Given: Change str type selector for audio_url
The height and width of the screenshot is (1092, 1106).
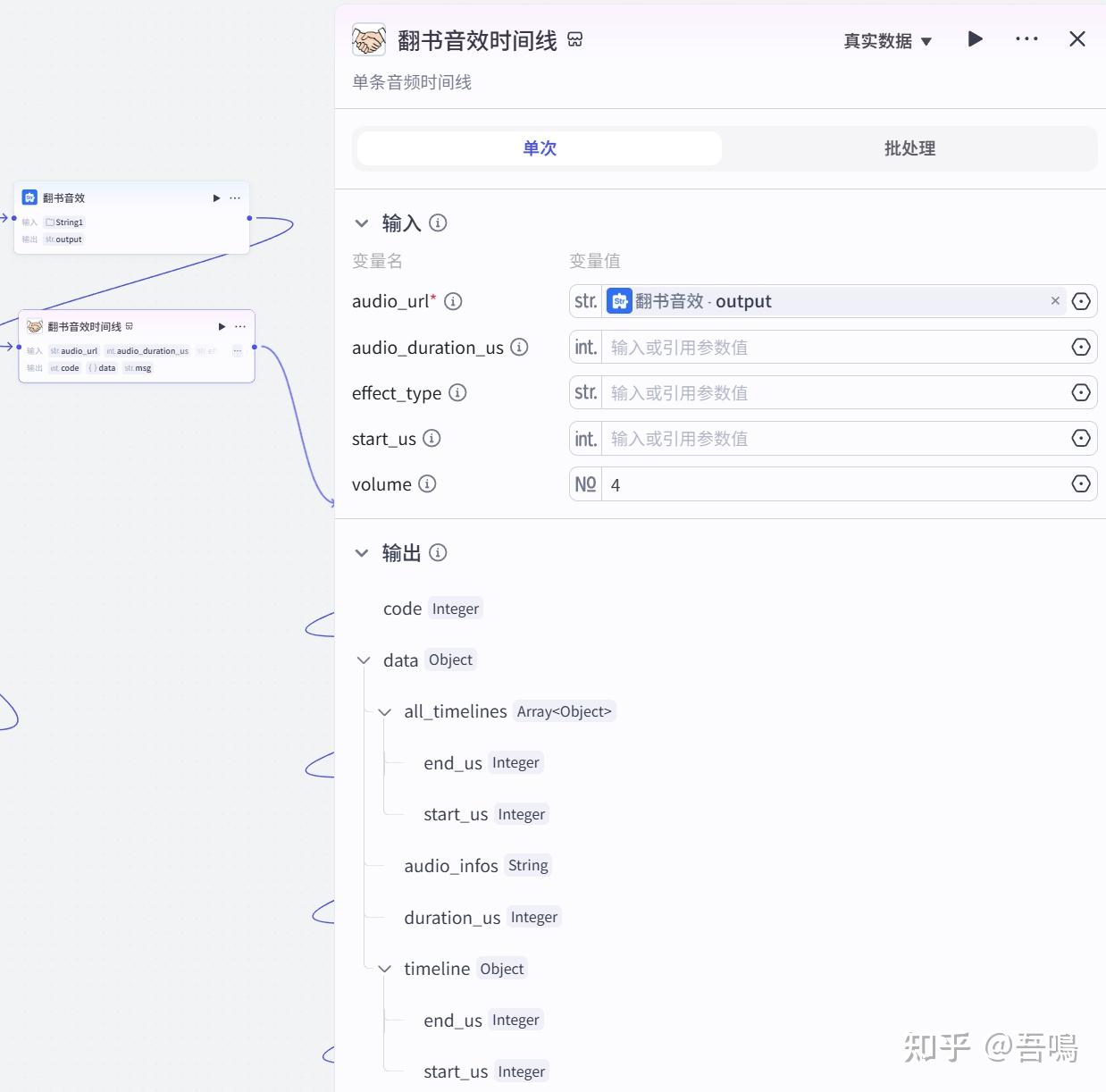Looking at the screenshot, I should (x=585, y=301).
